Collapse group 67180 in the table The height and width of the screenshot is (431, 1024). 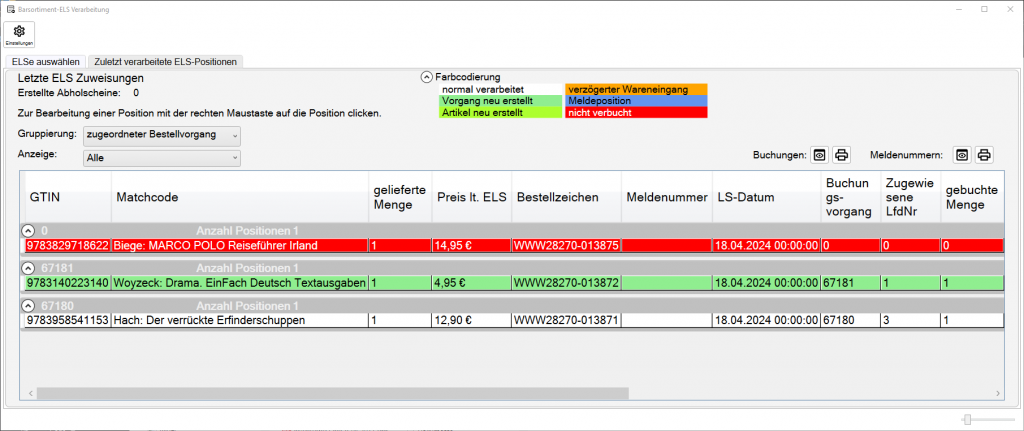(28, 305)
